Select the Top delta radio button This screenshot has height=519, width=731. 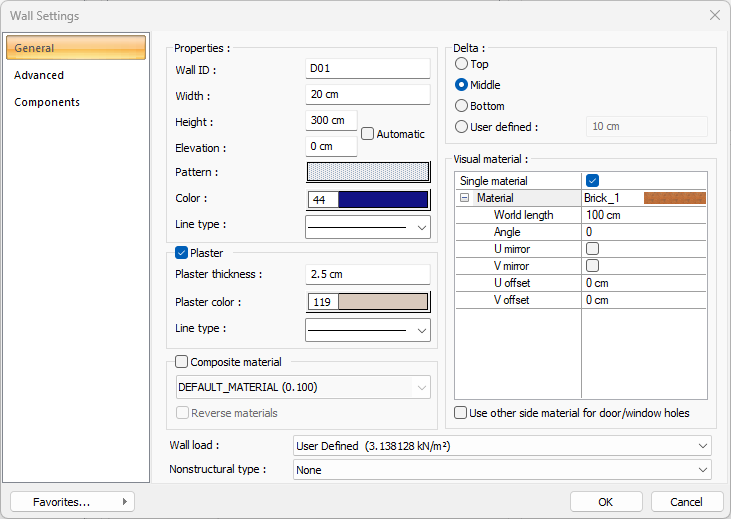click(x=462, y=64)
